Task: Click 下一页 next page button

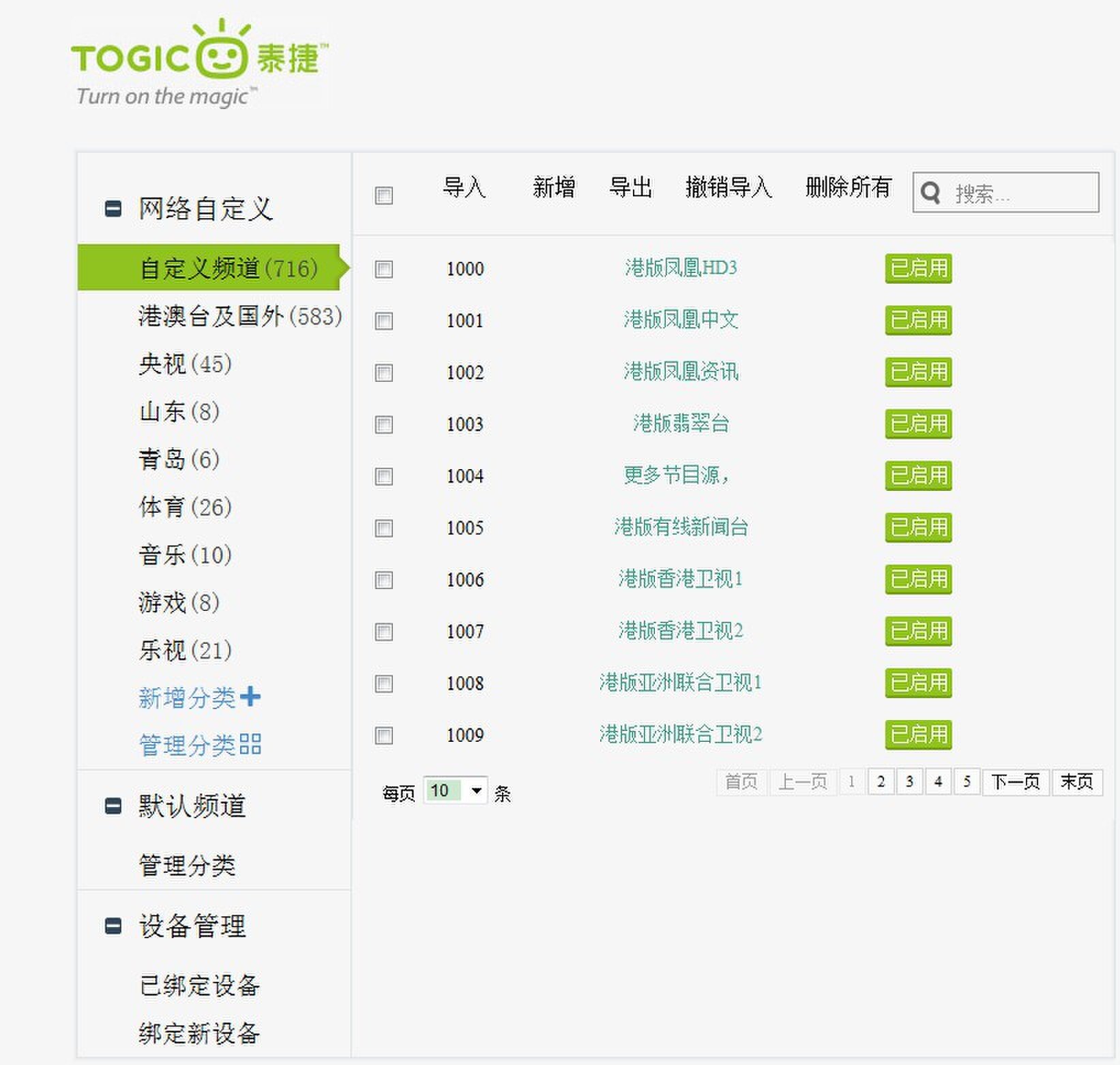Action: click(1016, 781)
